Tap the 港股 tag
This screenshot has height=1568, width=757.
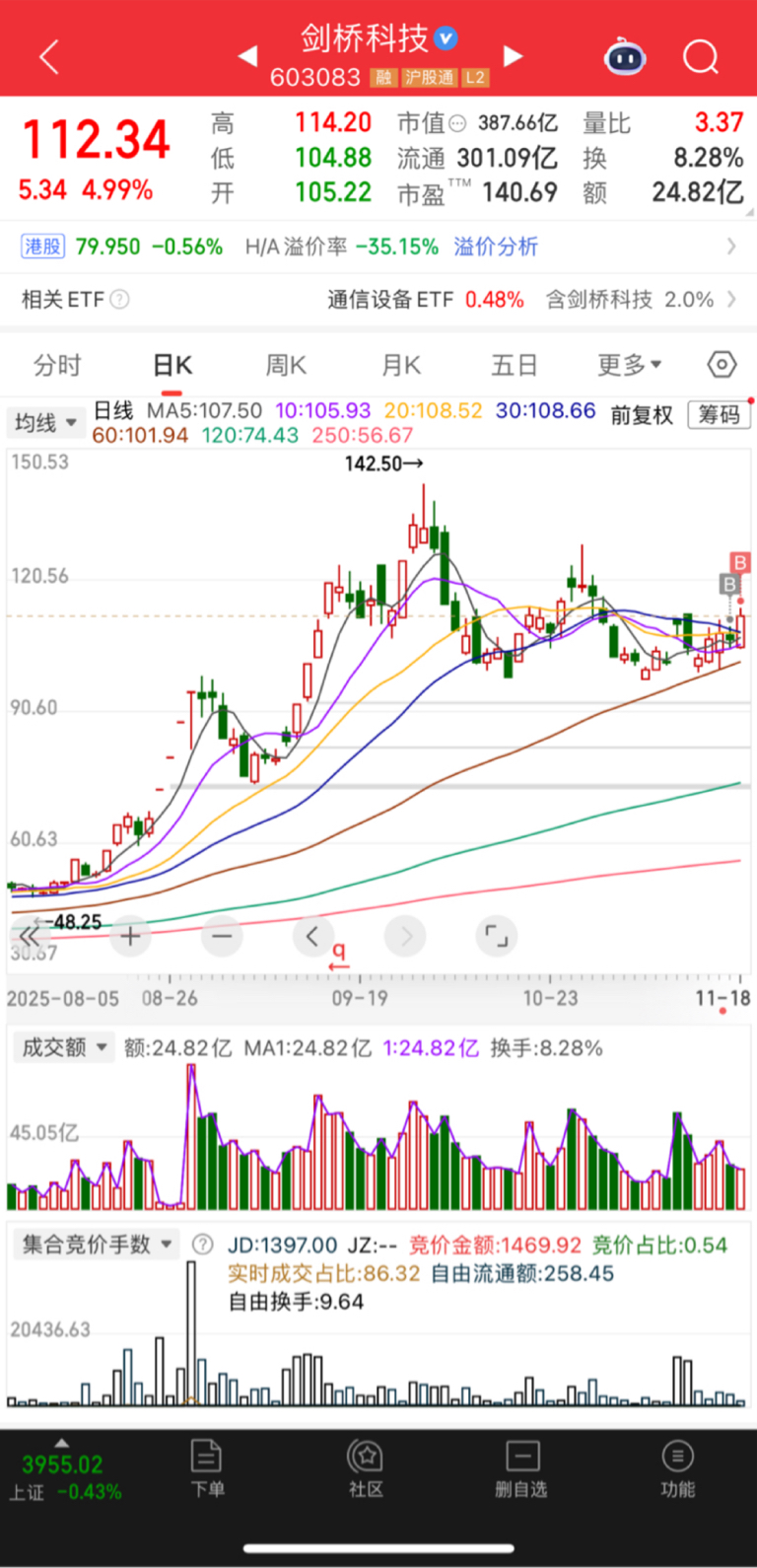click(x=42, y=247)
